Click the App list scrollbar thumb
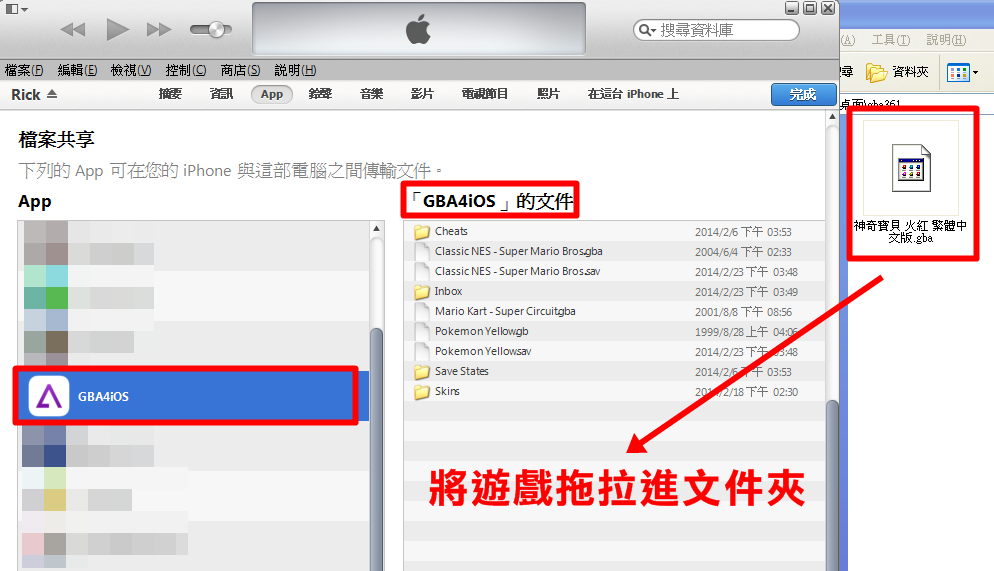Screen dimensions: 994x571 377,450
